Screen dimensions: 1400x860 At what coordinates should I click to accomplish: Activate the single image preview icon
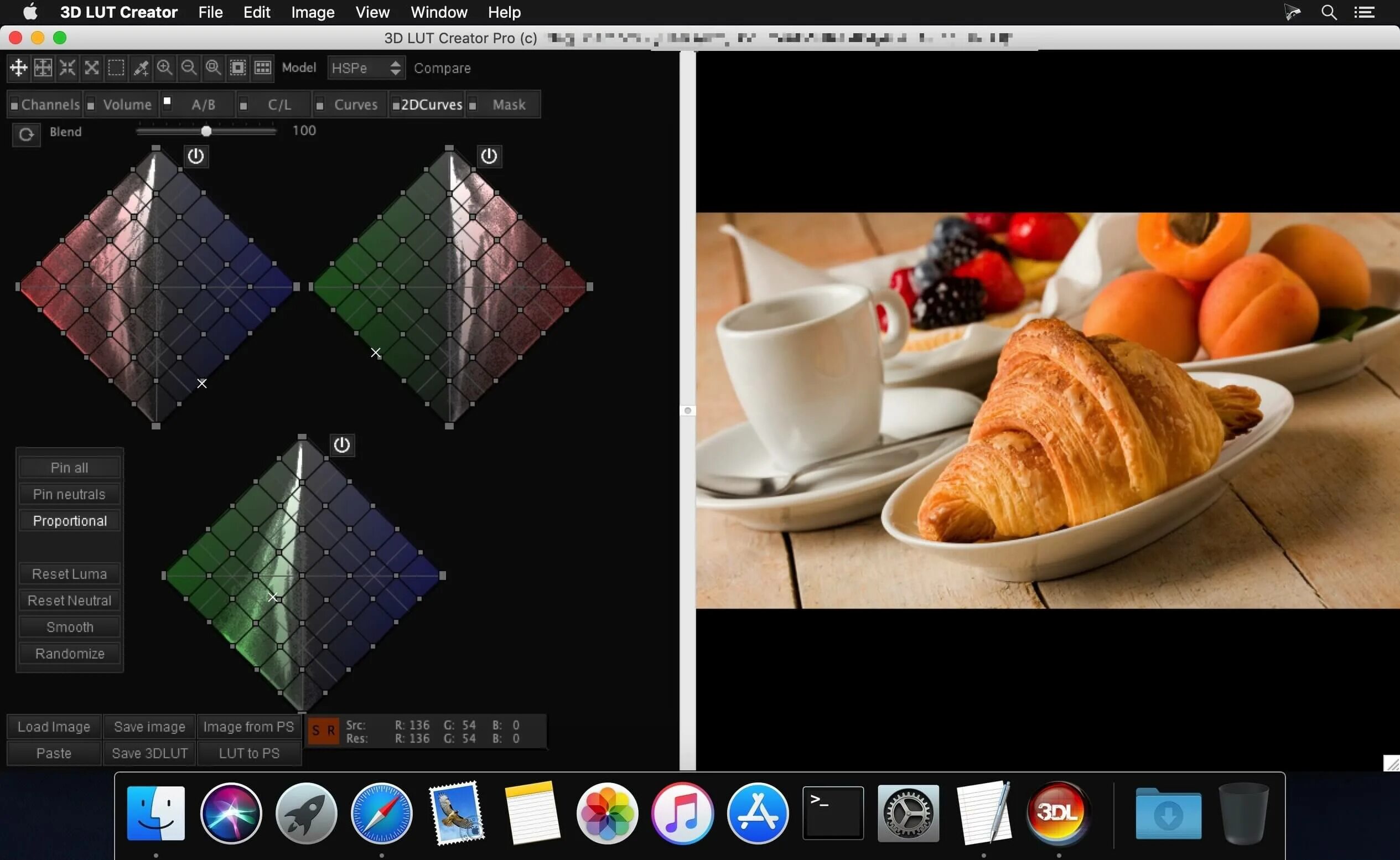[238, 67]
